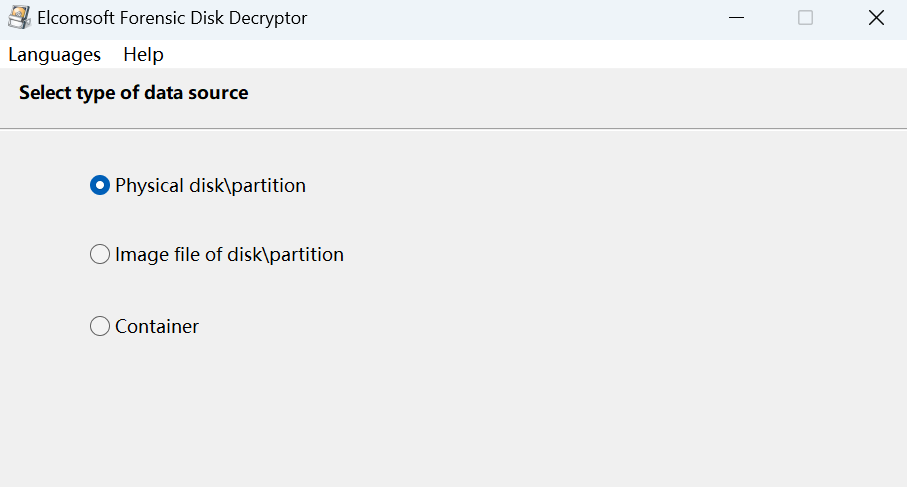The height and width of the screenshot is (487, 907).
Task: Choose the Image file of disk\partition radio circle
Action: pyautogui.click(x=100, y=255)
